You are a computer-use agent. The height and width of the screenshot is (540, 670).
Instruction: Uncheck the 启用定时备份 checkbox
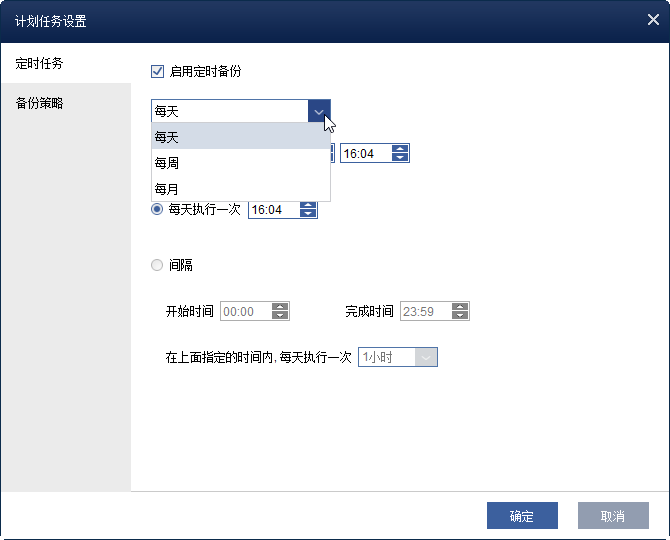click(x=157, y=71)
